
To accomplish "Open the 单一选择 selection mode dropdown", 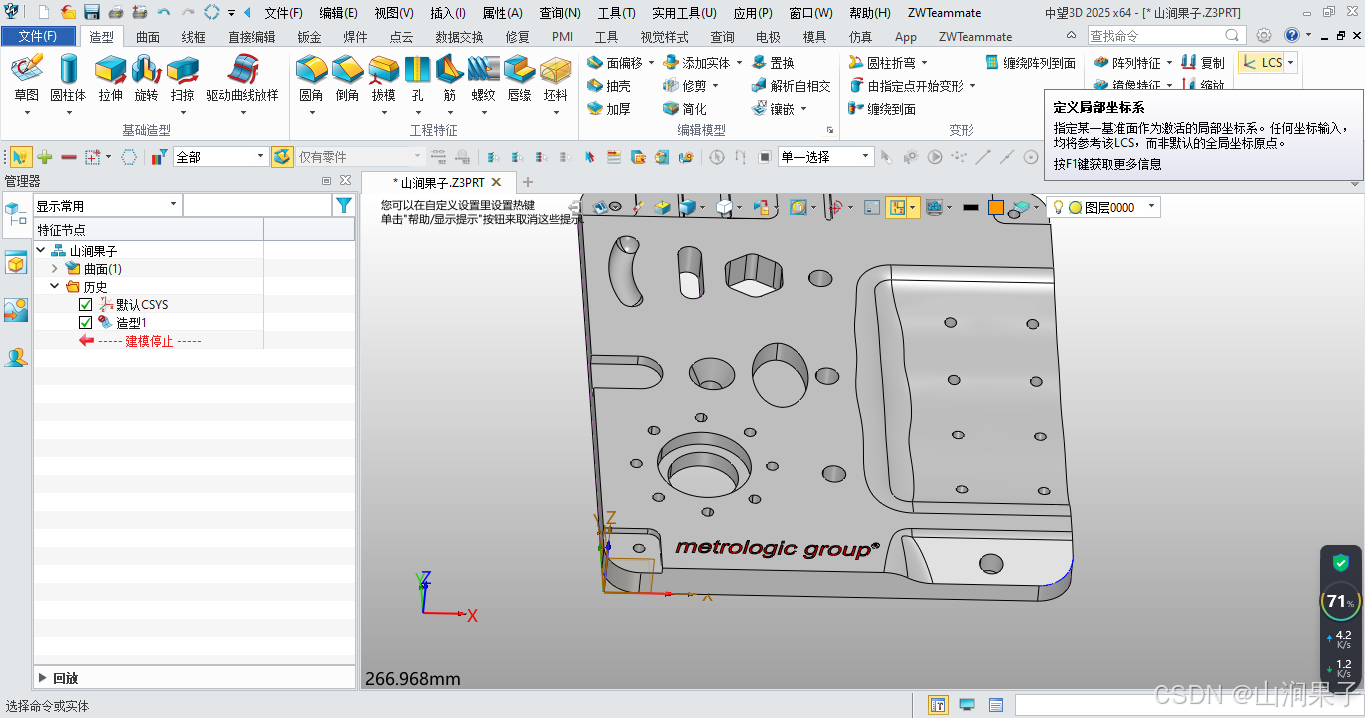I will point(866,157).
